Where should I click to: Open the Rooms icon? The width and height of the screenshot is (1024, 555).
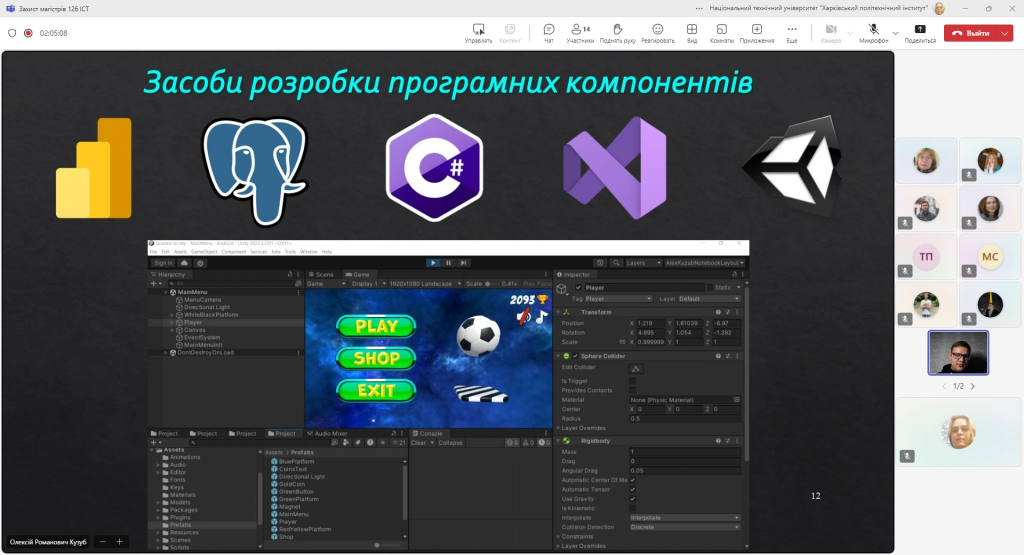point(722,33)
